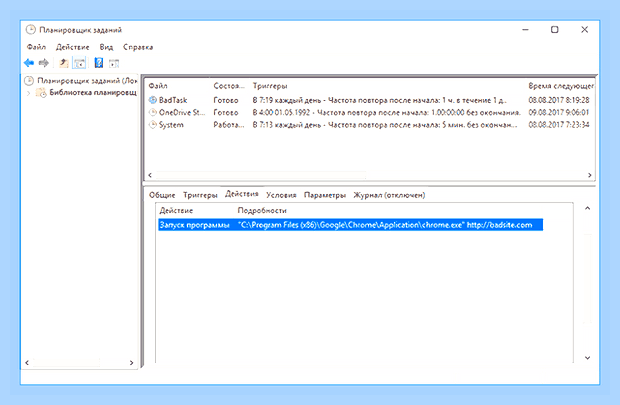Sort by the Триггеры column header
The width and height of the screenshot is (620, 405).
(270, 86)
